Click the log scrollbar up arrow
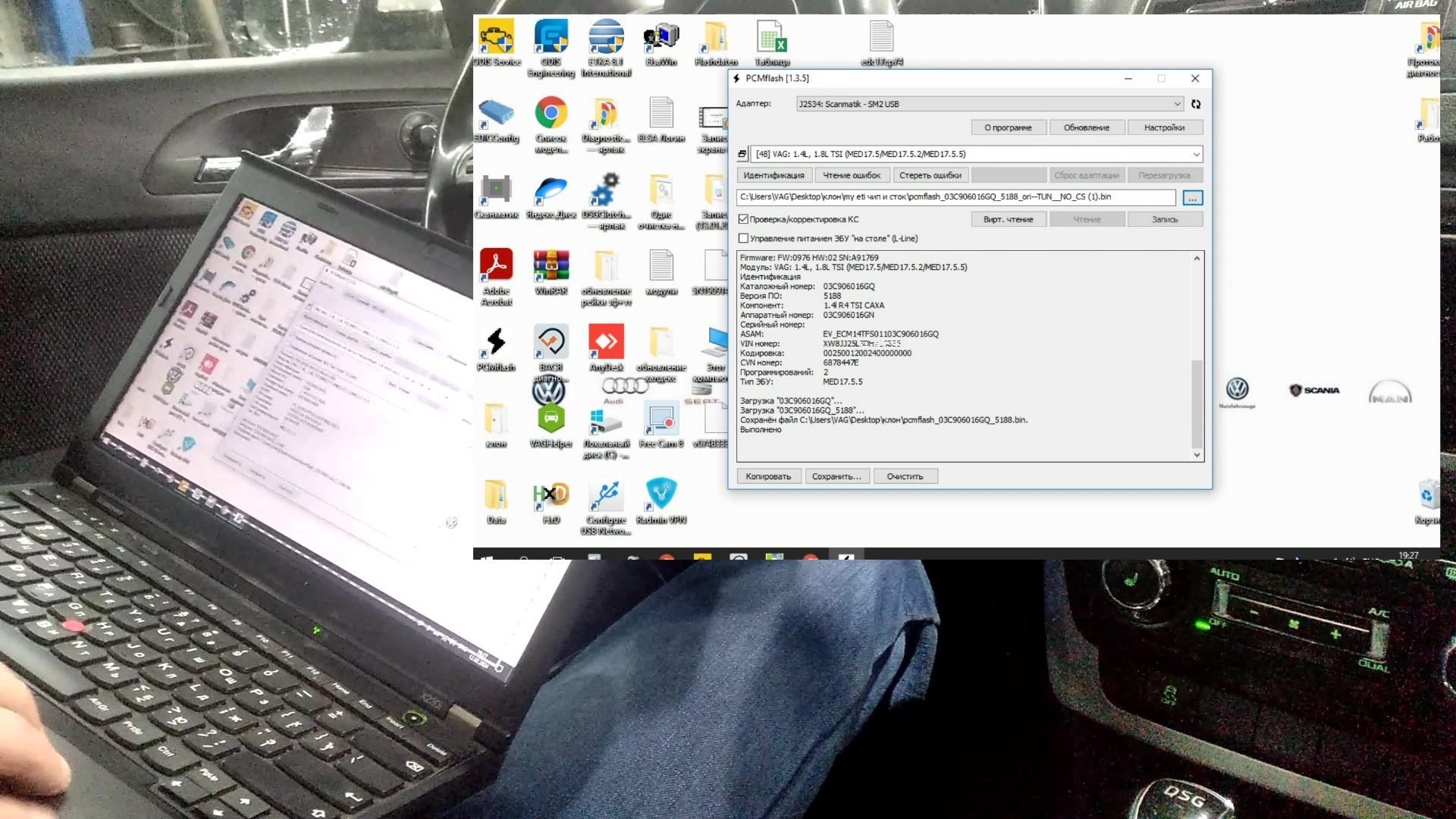 coord(1197,259)
